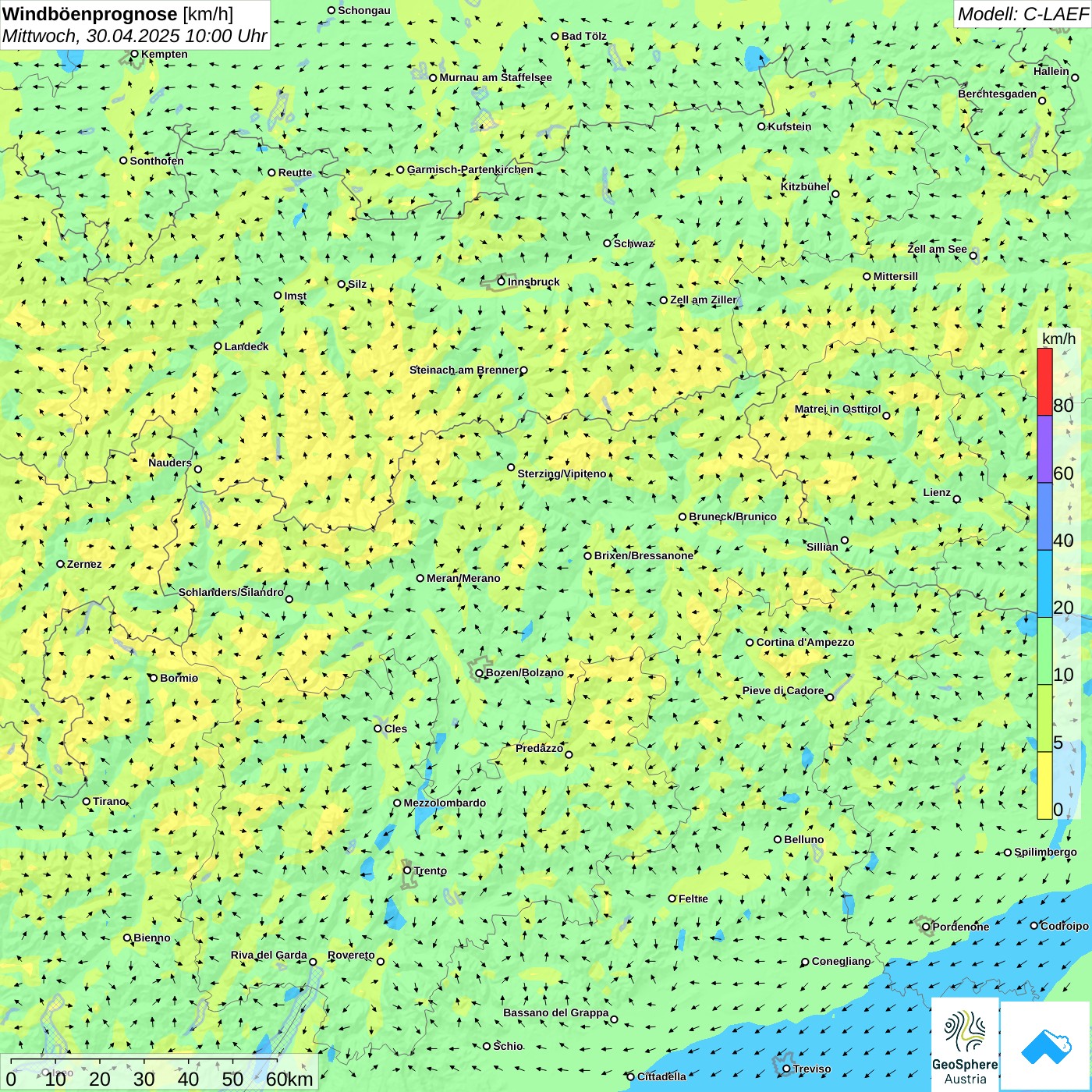Viewport: 1092px width, 1092px height.
Task: Click the 'Conegliano' label
Action: point(841,961)
